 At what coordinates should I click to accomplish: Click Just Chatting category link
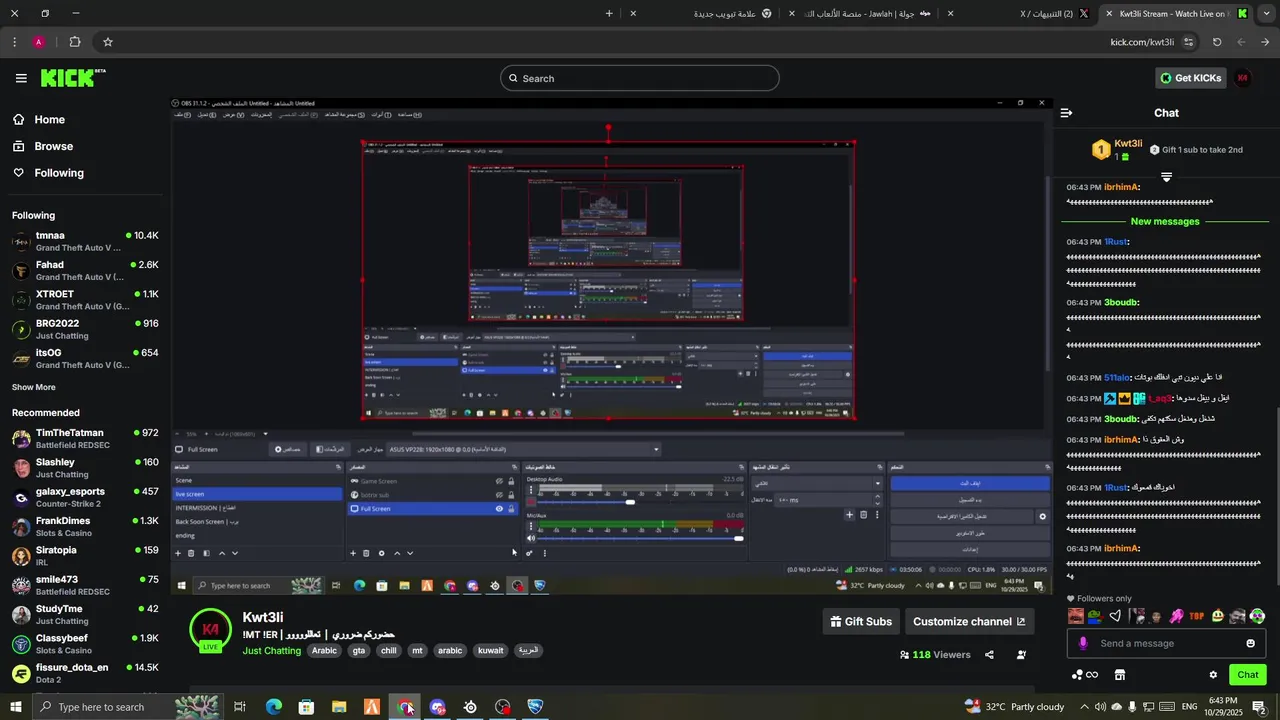272,651
